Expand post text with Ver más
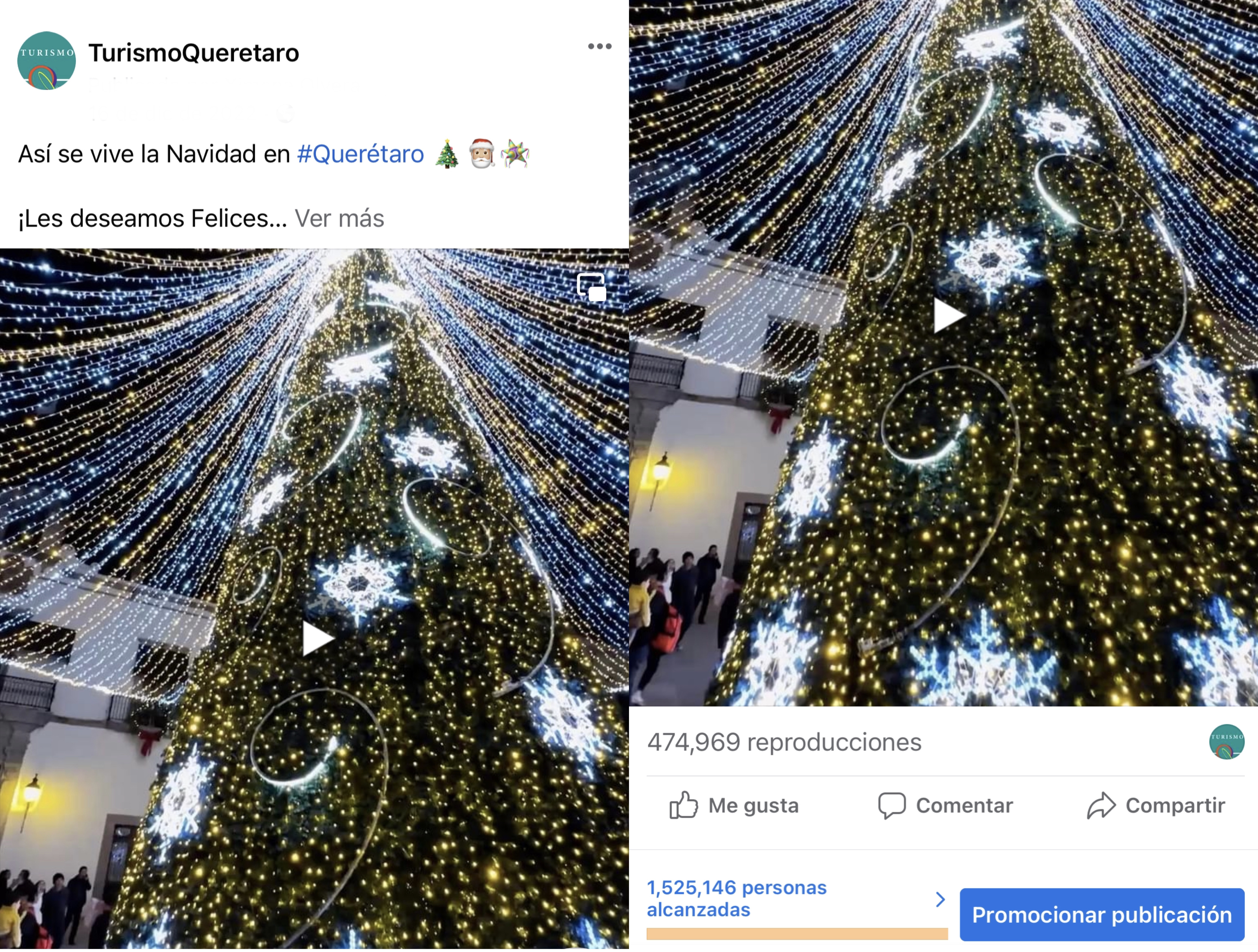Viewport: 1258px width, 952px height. [x=340, y=218]
